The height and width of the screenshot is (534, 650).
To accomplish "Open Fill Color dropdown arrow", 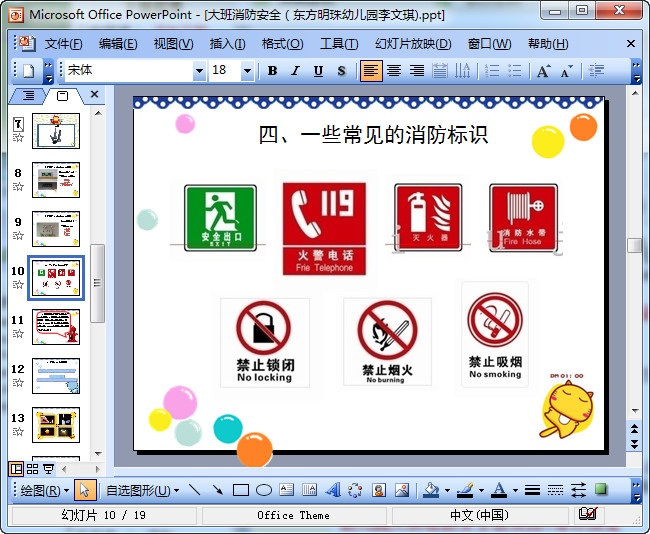I will (x=447, y=490).
